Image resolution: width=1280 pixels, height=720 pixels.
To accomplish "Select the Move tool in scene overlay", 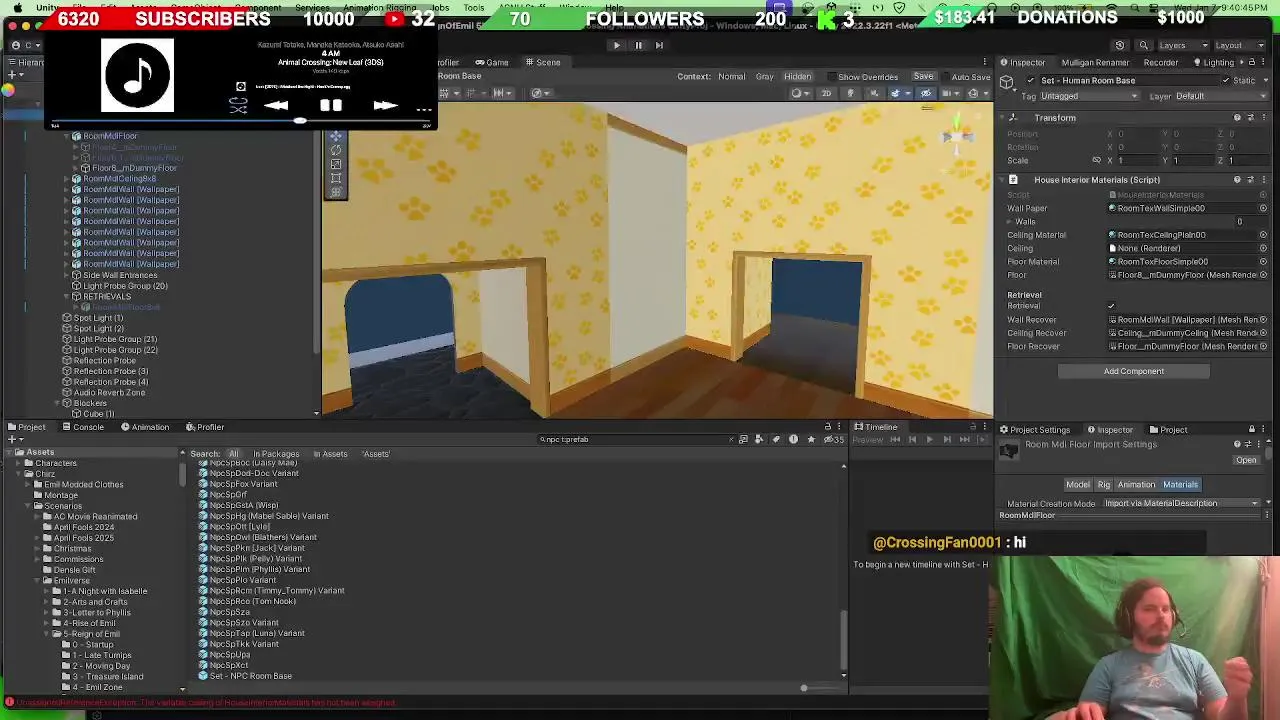I will pos(336,137).
